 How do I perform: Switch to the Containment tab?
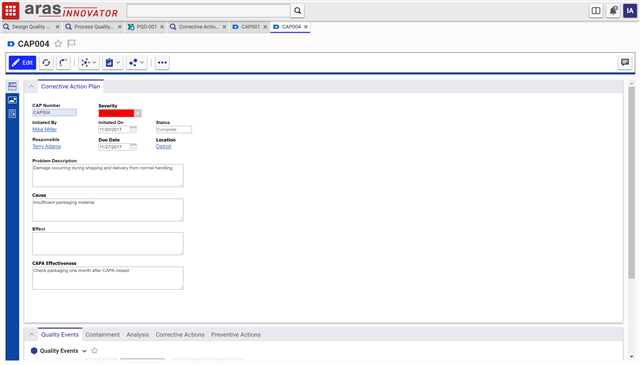pyautogui.click(x=102, y=334)
